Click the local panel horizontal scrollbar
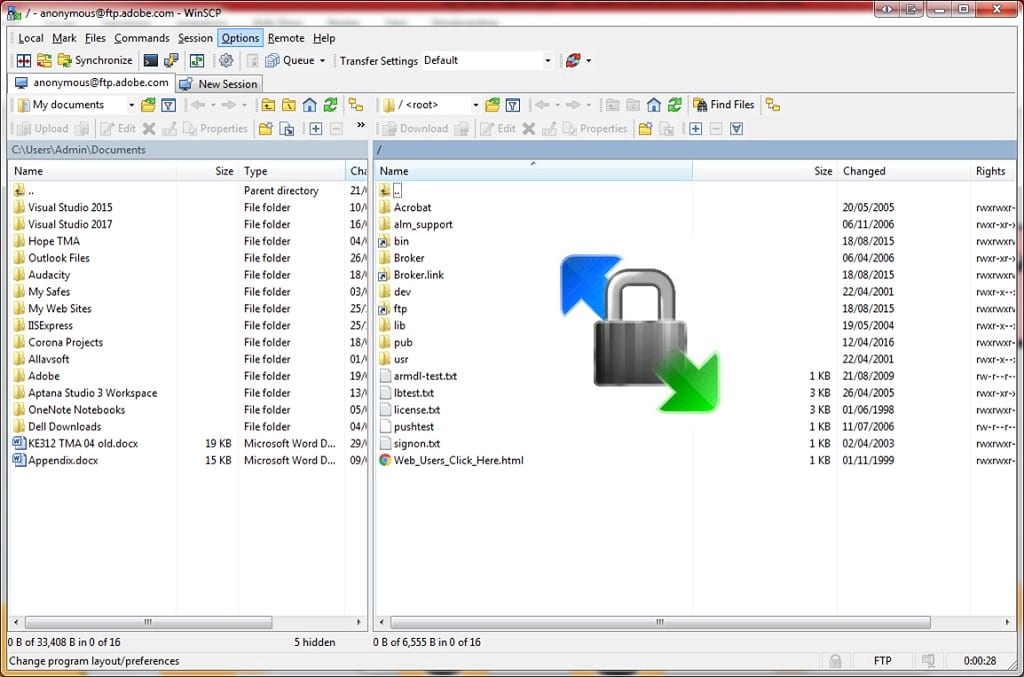The image size is (1024, 677). [149, 622]
